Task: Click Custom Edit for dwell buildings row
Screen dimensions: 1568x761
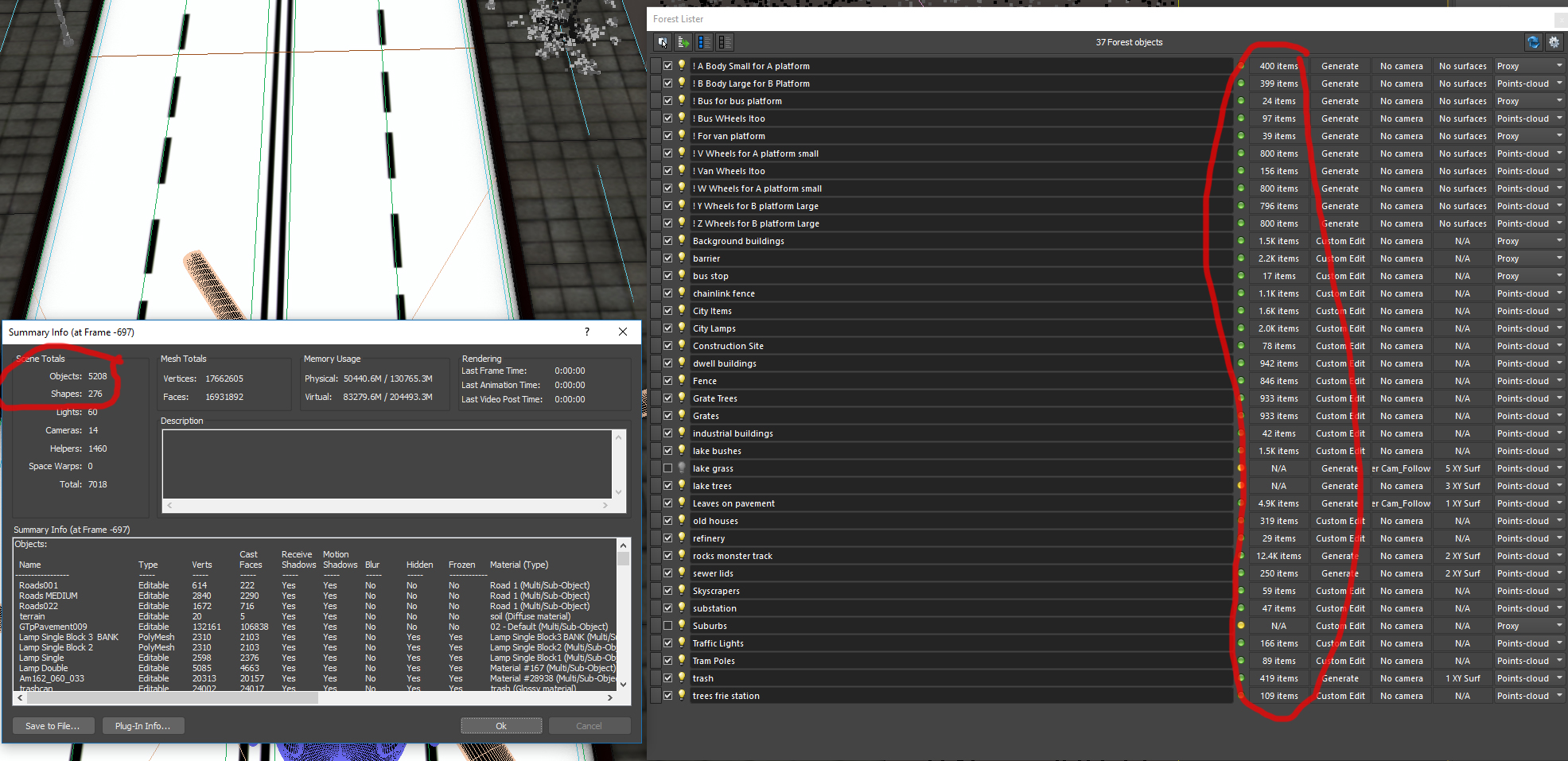Action: point(1340,363)
